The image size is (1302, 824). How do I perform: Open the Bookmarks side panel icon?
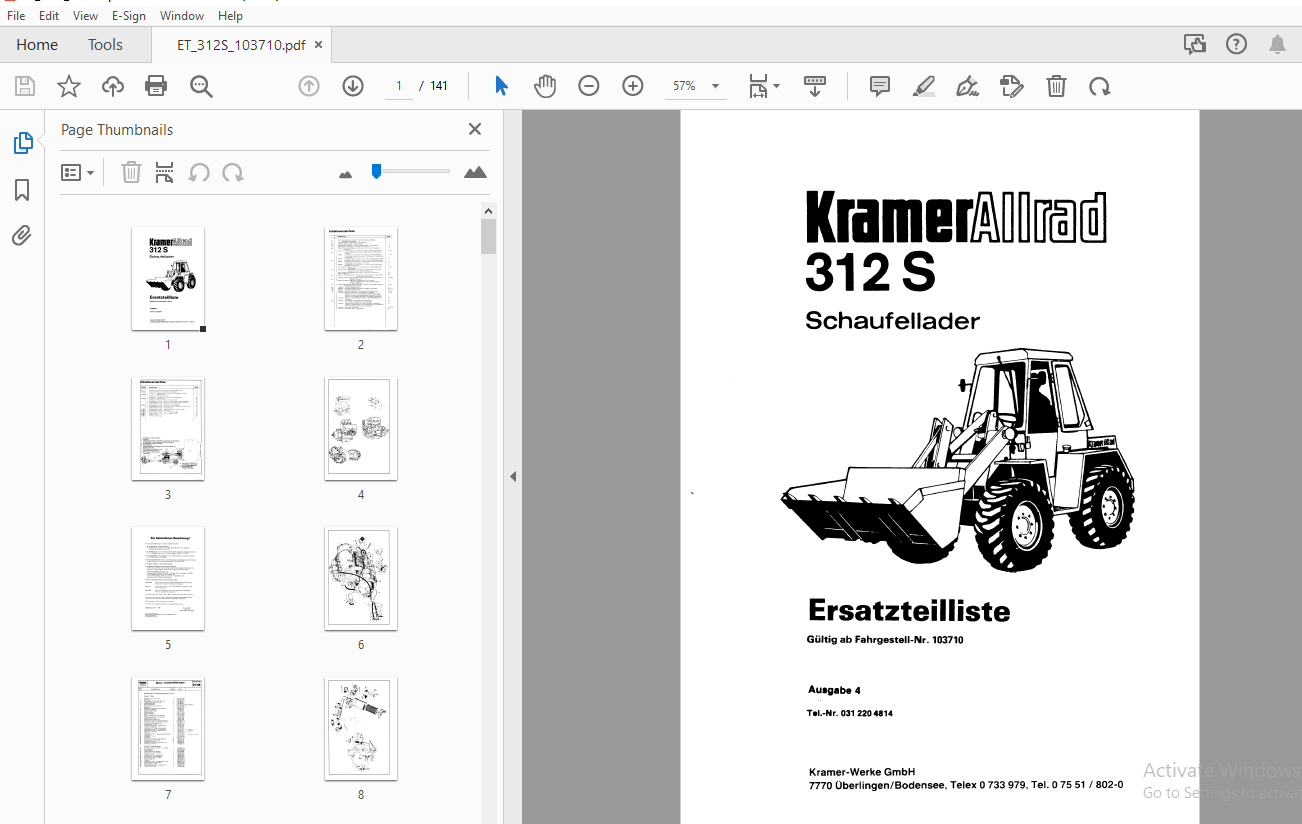pos(22,190)
